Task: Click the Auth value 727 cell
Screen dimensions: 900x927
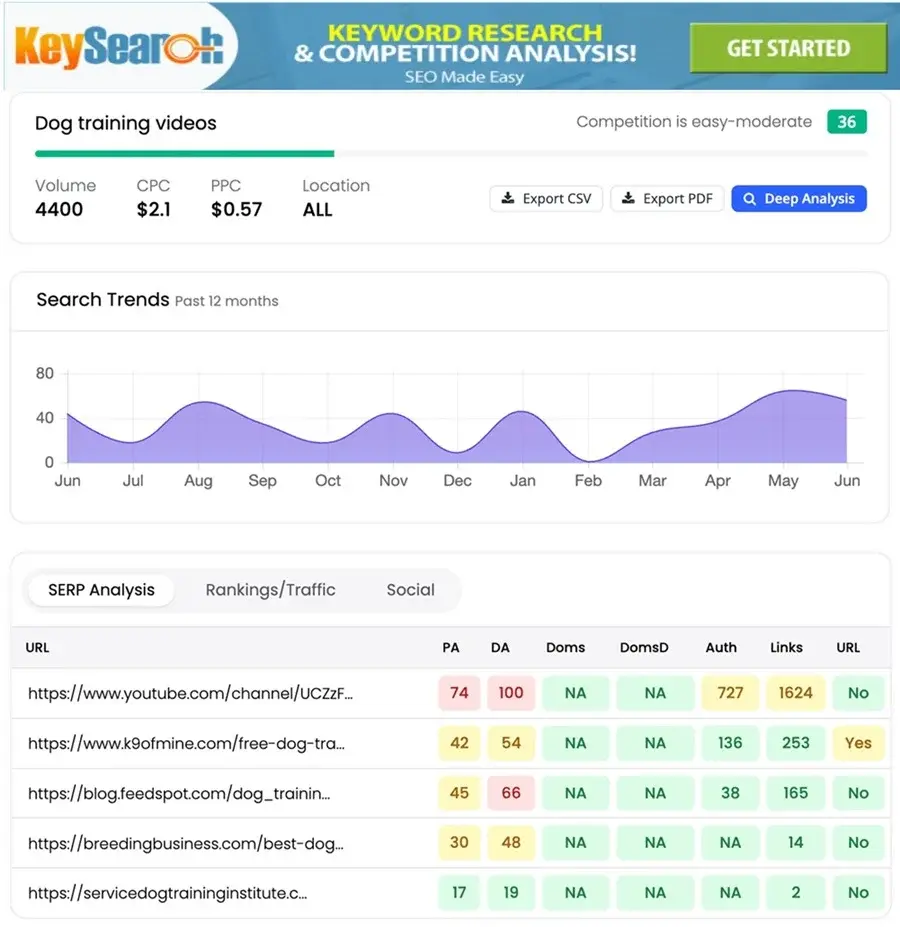Action: pos(730,693)
